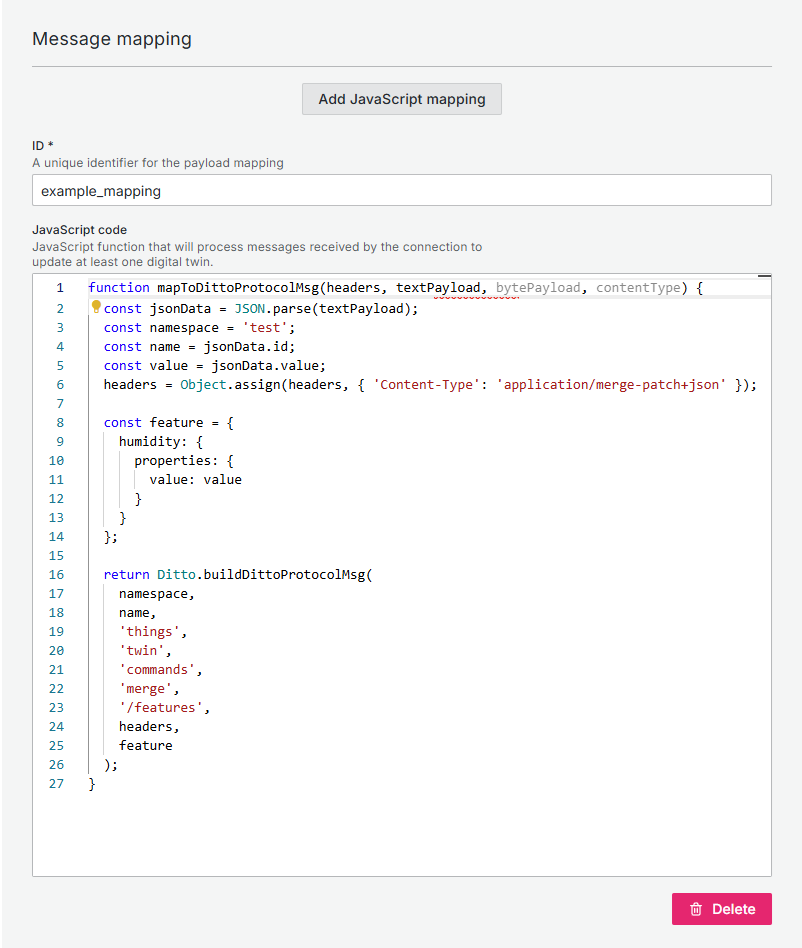Click the feature argument on line 25

click(x=146, y=745)
